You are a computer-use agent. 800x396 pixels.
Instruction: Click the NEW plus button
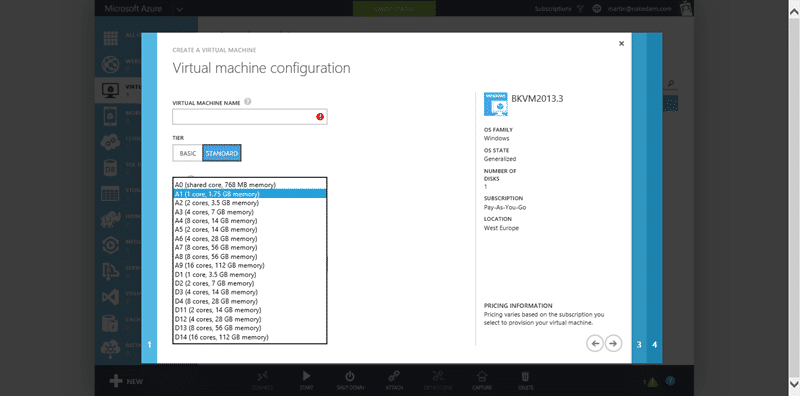(x=127, y=381)
